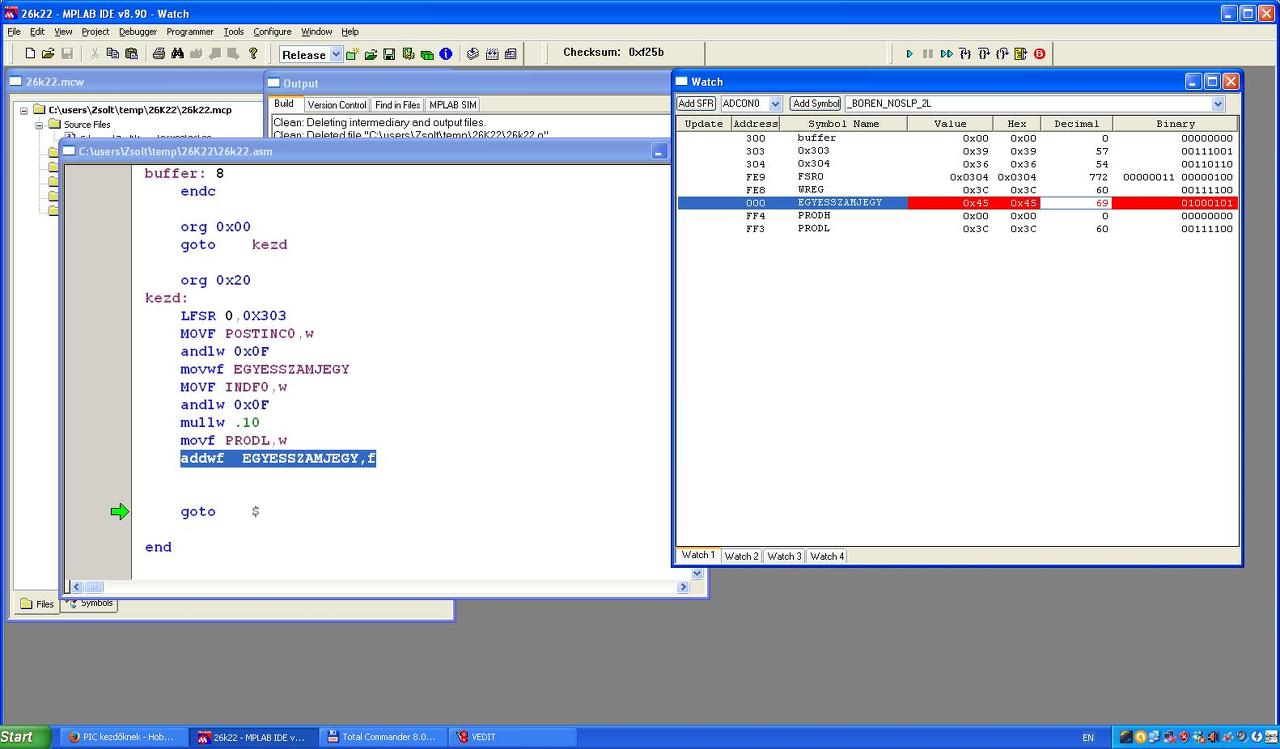The width and height of the screenshot is (1280, 749).
Task: Open the _BOREN_NOSLP_2L symbol dropdown
Action: pyautogui.click(x=1218, y=104)
